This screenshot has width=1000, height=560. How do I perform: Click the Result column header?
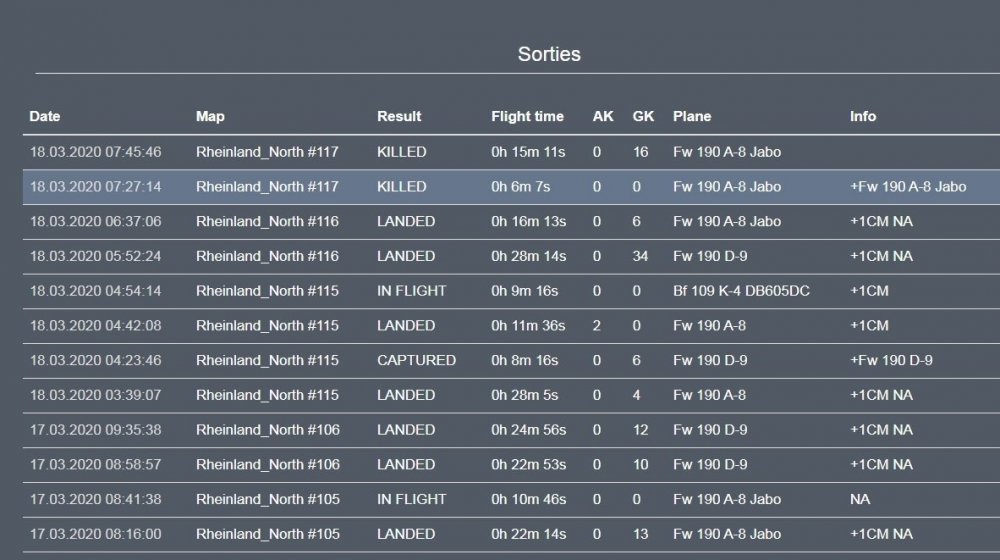pos(399,116)
